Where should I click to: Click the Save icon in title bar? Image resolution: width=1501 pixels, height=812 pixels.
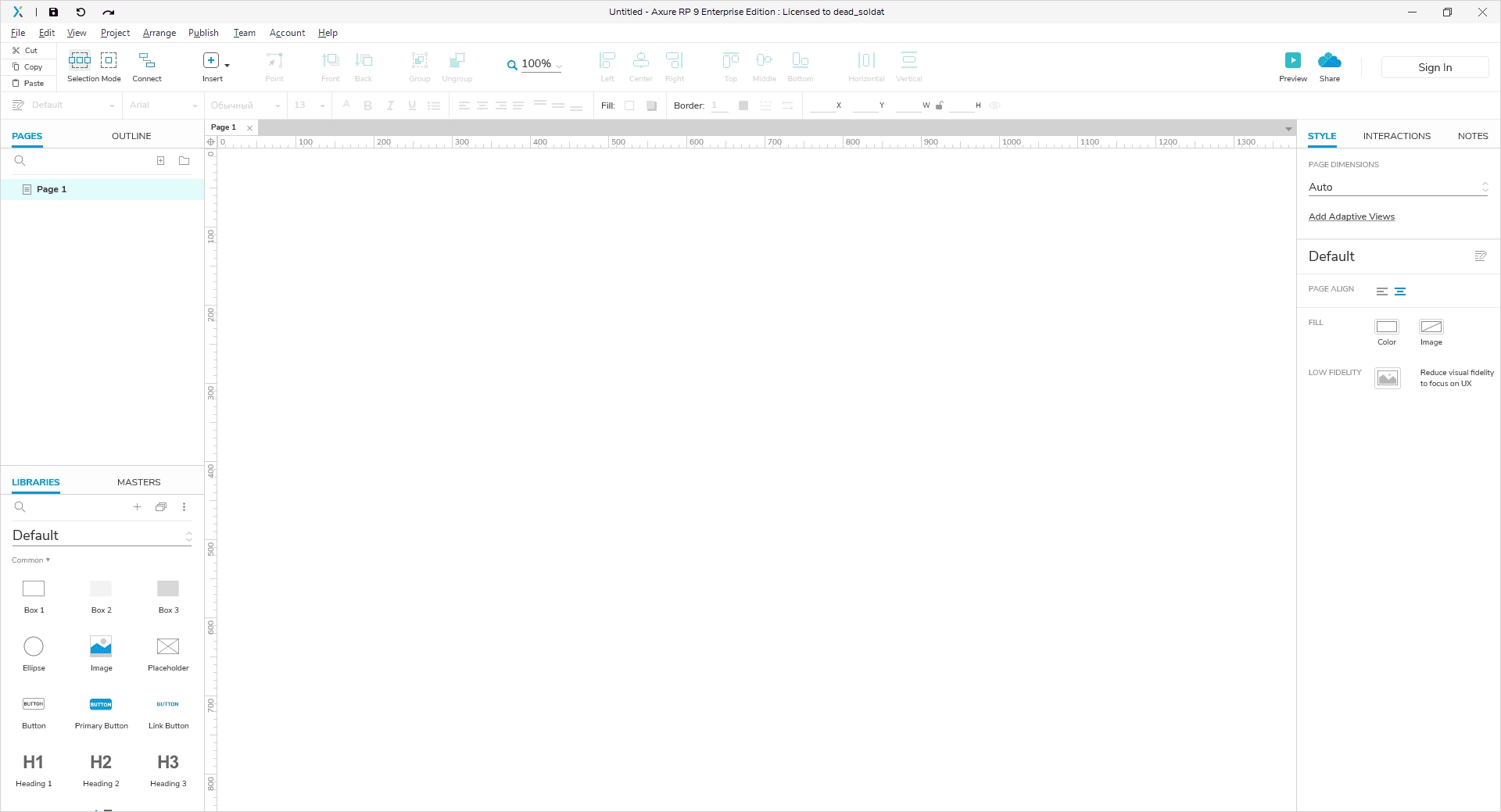(53, 12)
